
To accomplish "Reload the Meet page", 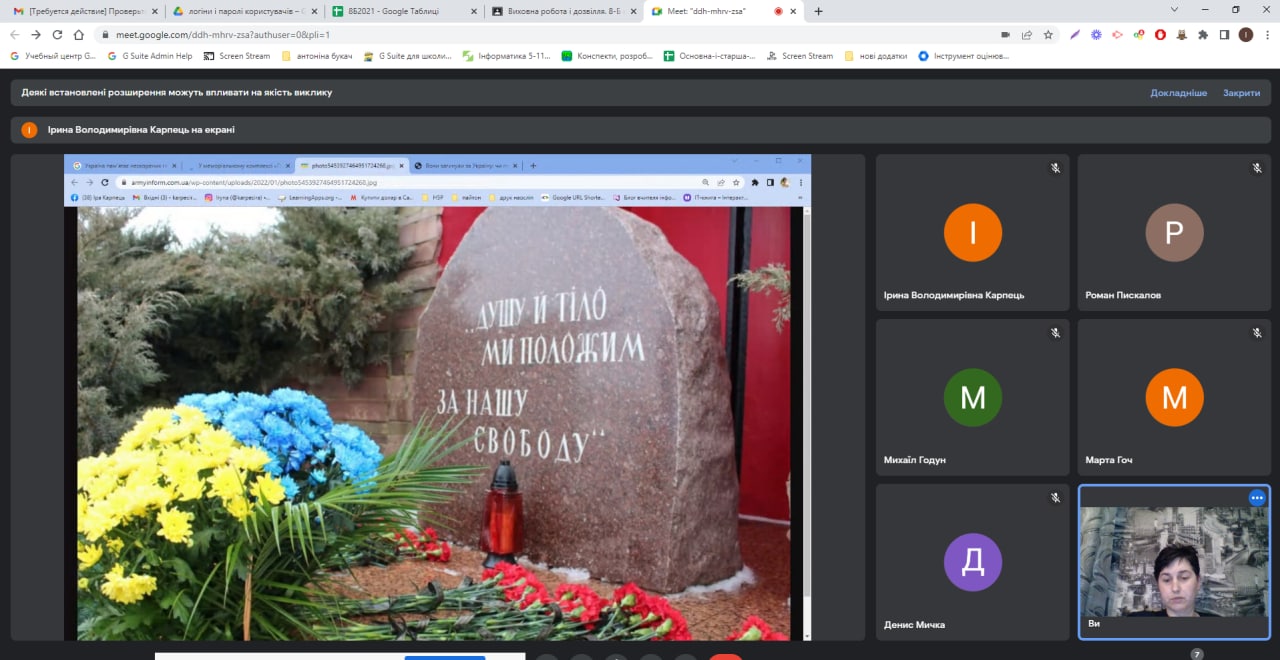I will (57, 34).
